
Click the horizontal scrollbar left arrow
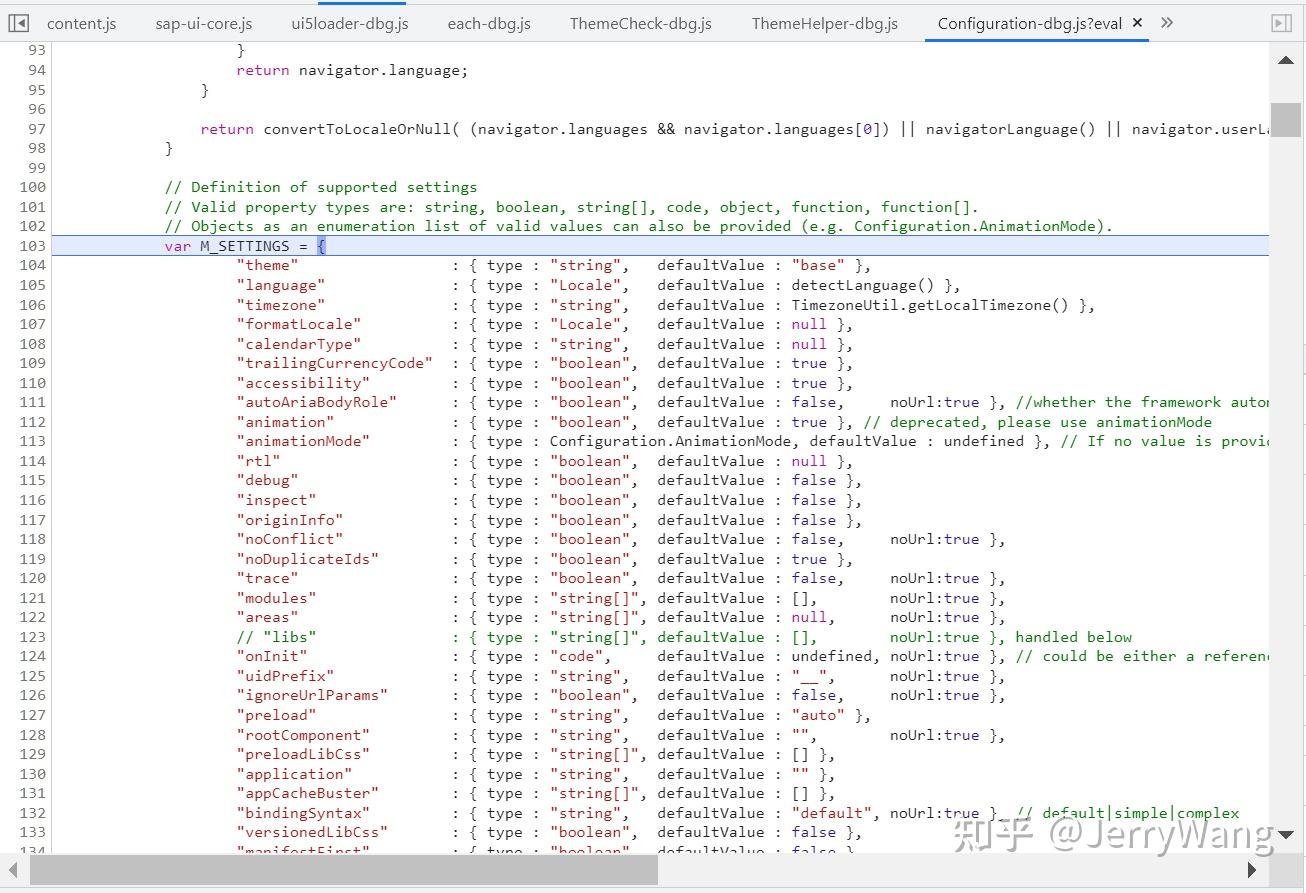tap(14, 870)
